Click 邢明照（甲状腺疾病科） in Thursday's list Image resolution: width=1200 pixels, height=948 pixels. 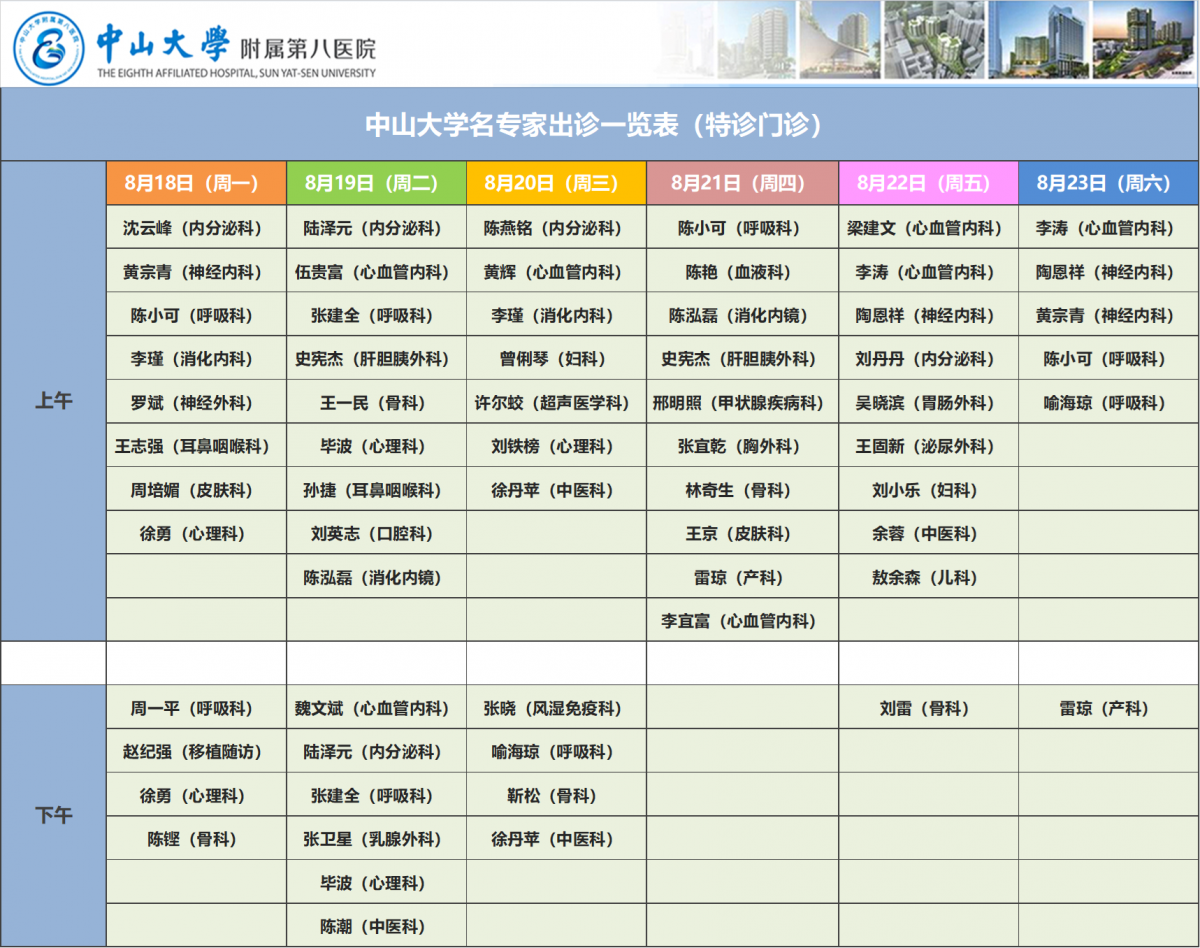pyautogui.click(x=742, y=403)
